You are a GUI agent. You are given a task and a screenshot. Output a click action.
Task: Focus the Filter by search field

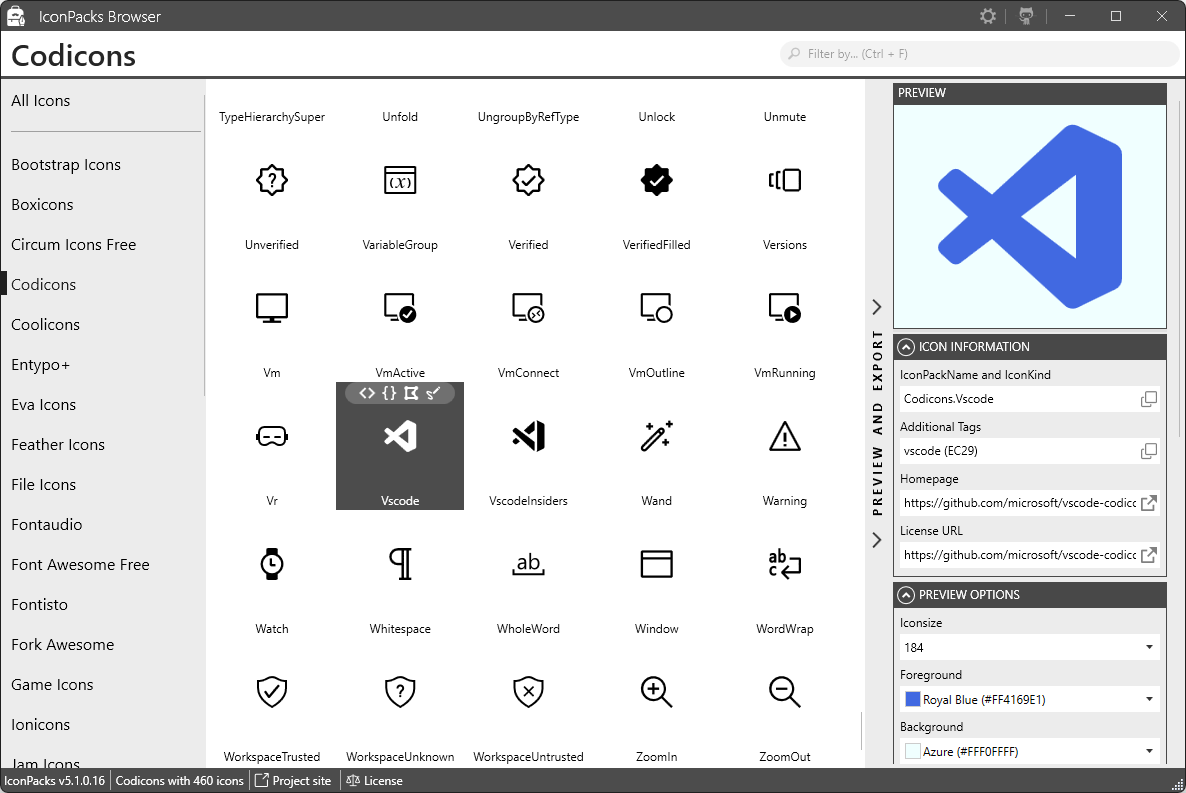pyautogui.click(x=979, y=54)
